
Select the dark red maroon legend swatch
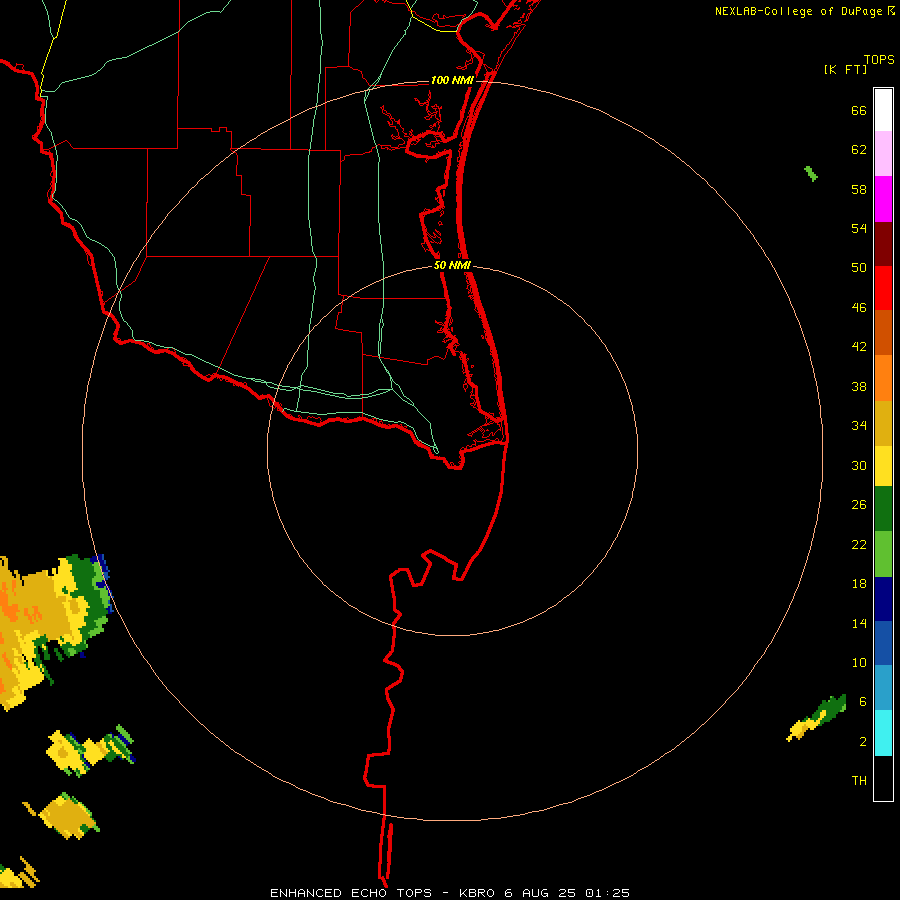tap(883, 243)
